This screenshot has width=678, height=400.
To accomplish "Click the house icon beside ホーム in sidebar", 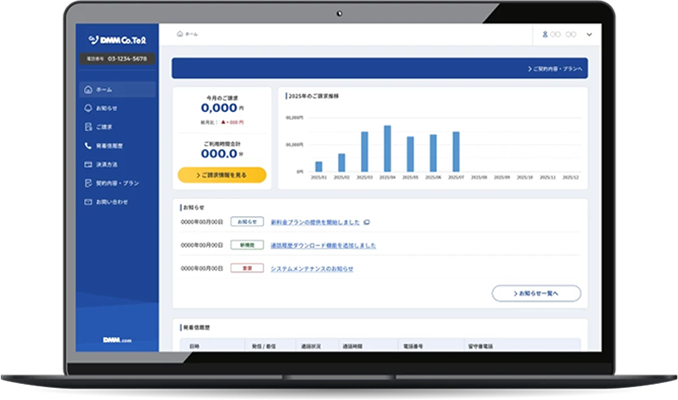I will click(88, 90).
